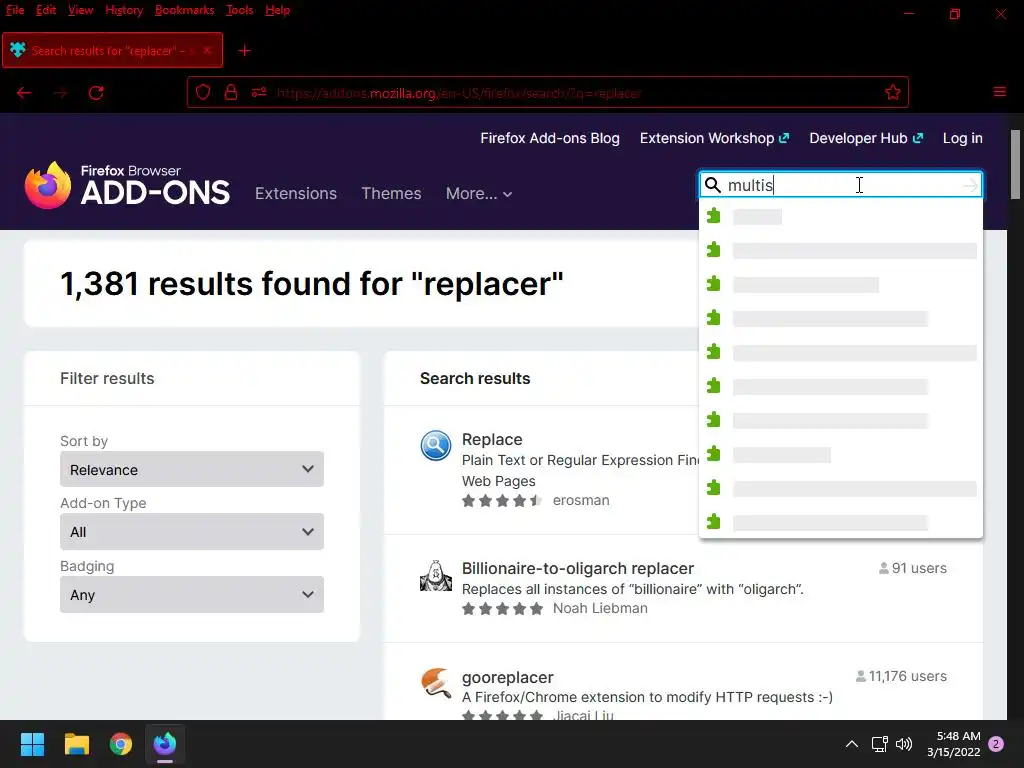This screenshot has height=768, width=1024.
Task: Click the padlock site security icon
Action: (x=231, y=92)
